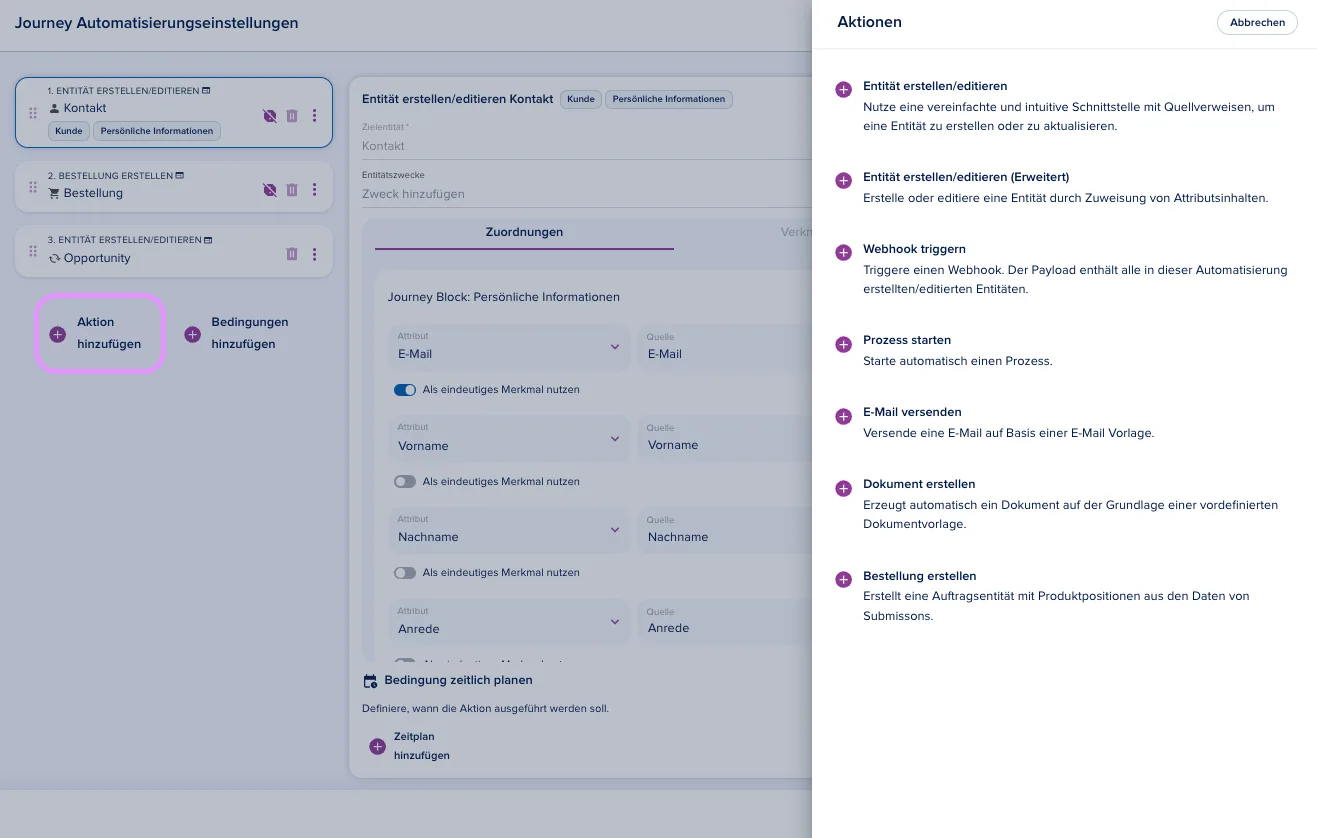Click the E-Mail Quelle field

(x=725, y=347)
